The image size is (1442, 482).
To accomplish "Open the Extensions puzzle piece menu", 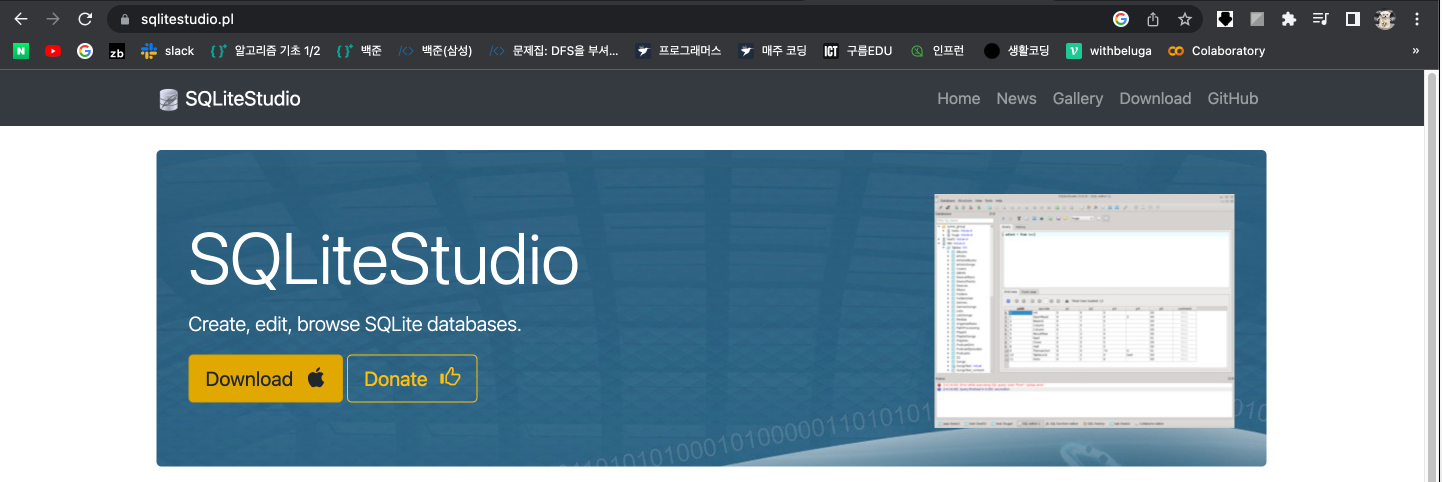I will (x=1288, y=19).
